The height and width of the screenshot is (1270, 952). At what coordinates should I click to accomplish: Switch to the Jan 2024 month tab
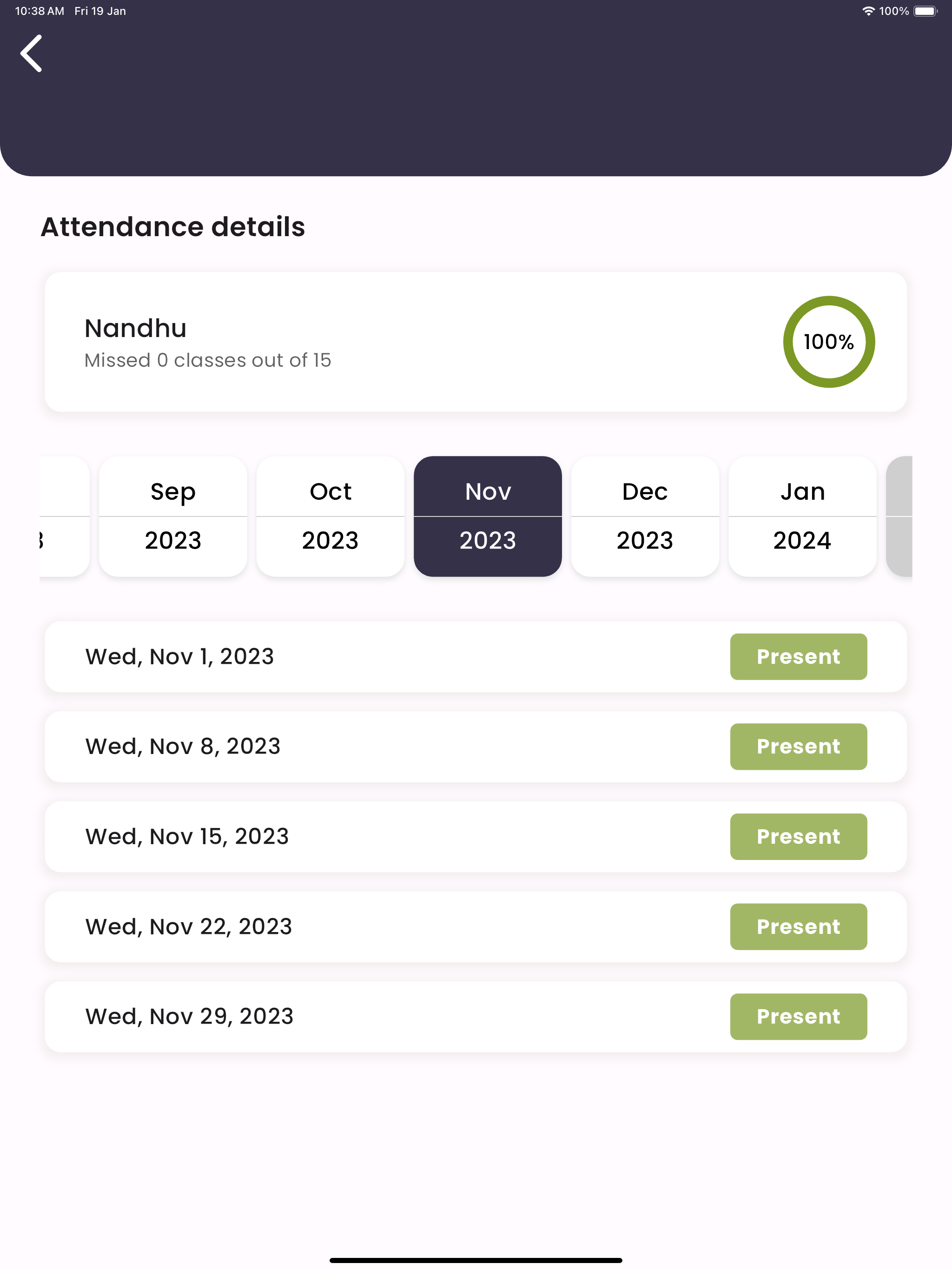(x=802, y=516)
